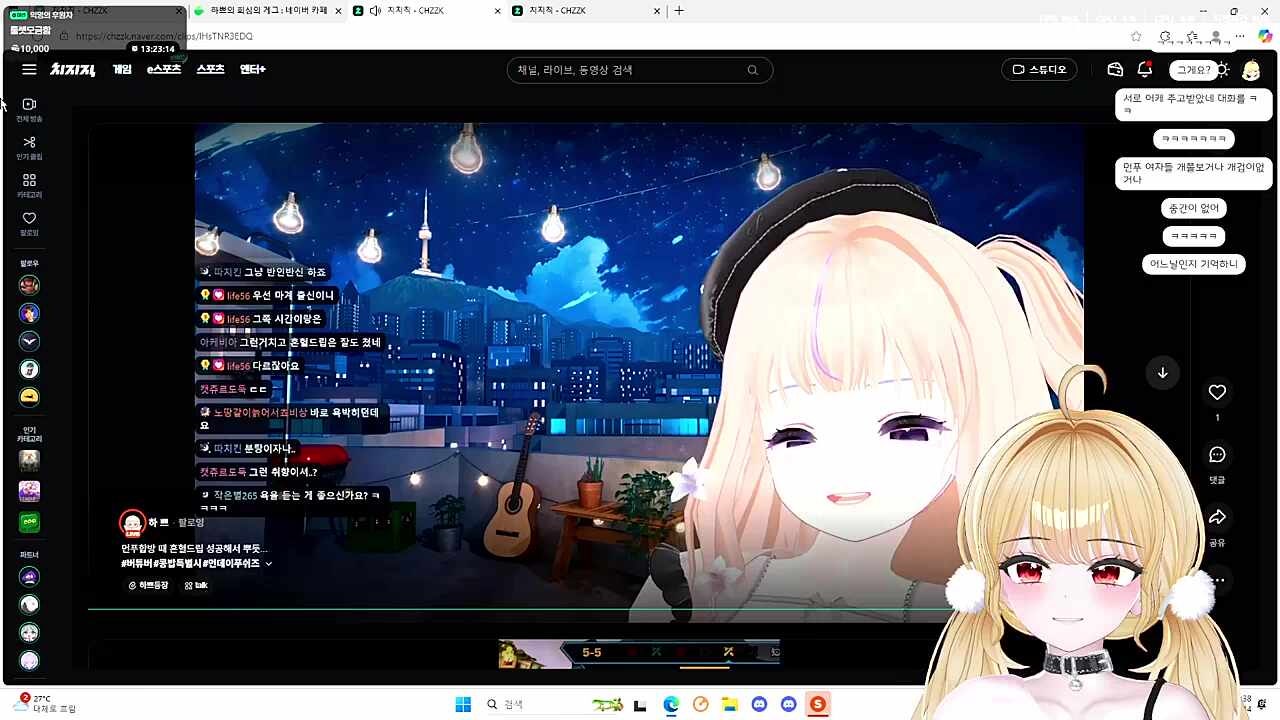Select the e스포츠 menu in the top navigation

(164, 70)
